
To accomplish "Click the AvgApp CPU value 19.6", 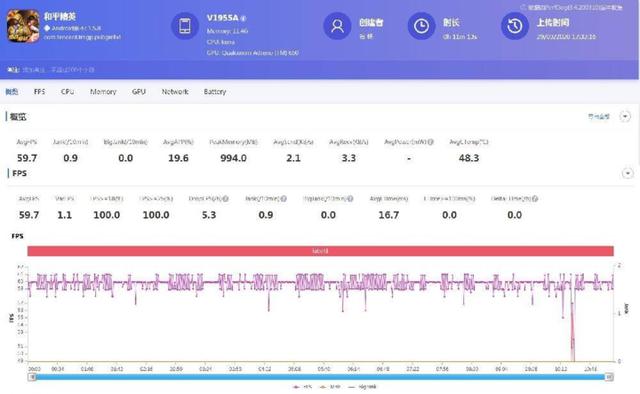I will [x=178, y=158].
